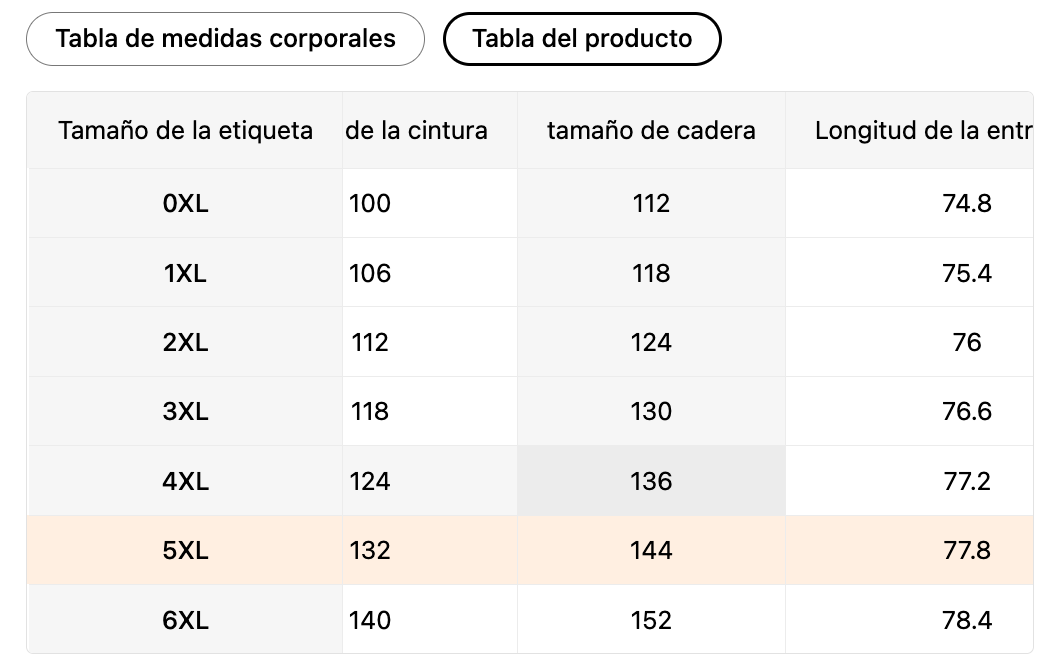Screen dimensions: 1050x672
Task: Click the de la cintura column header
Action: click(417, 130)
